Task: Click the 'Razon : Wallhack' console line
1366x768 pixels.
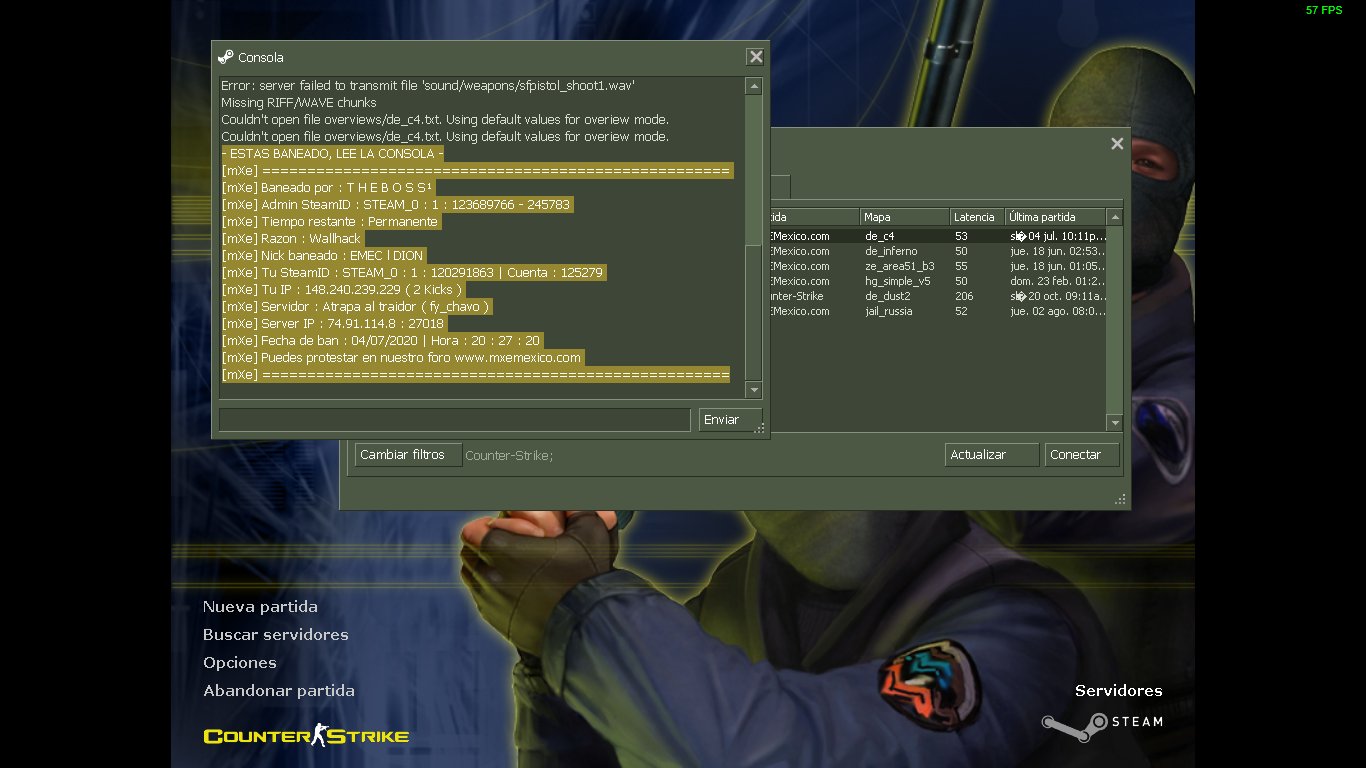Action: (x=291, y=239)
